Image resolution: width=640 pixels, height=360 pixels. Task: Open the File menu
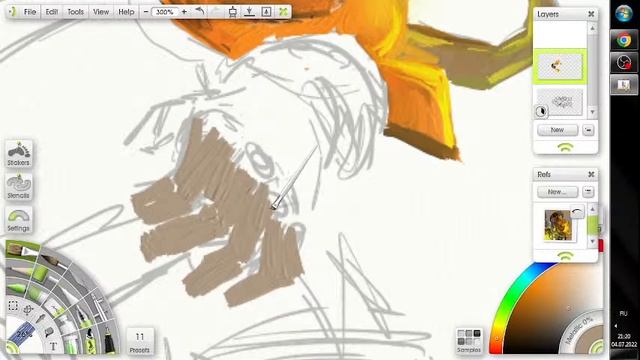point(30,12)
